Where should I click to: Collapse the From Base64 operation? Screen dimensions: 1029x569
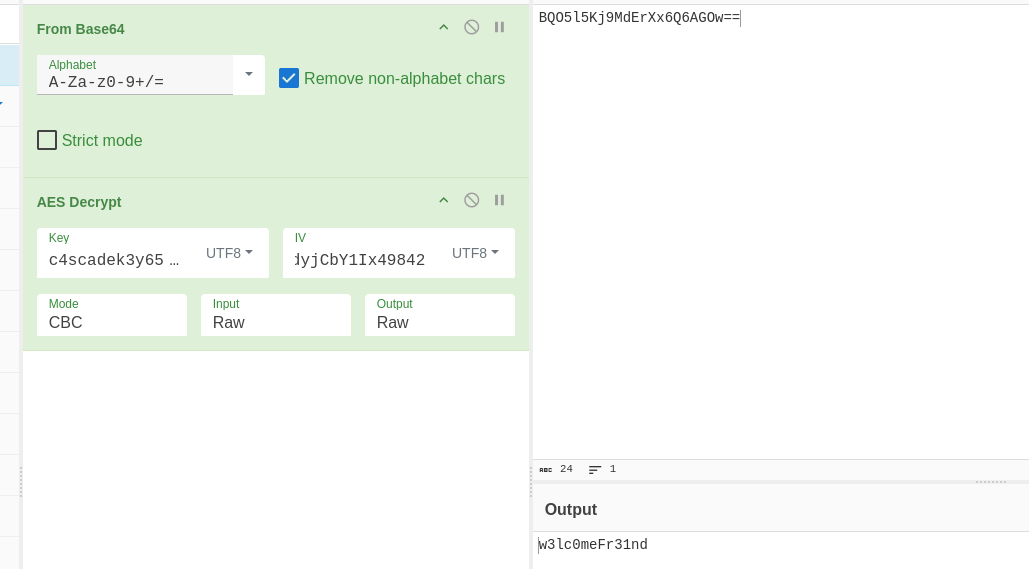[444, 27]
